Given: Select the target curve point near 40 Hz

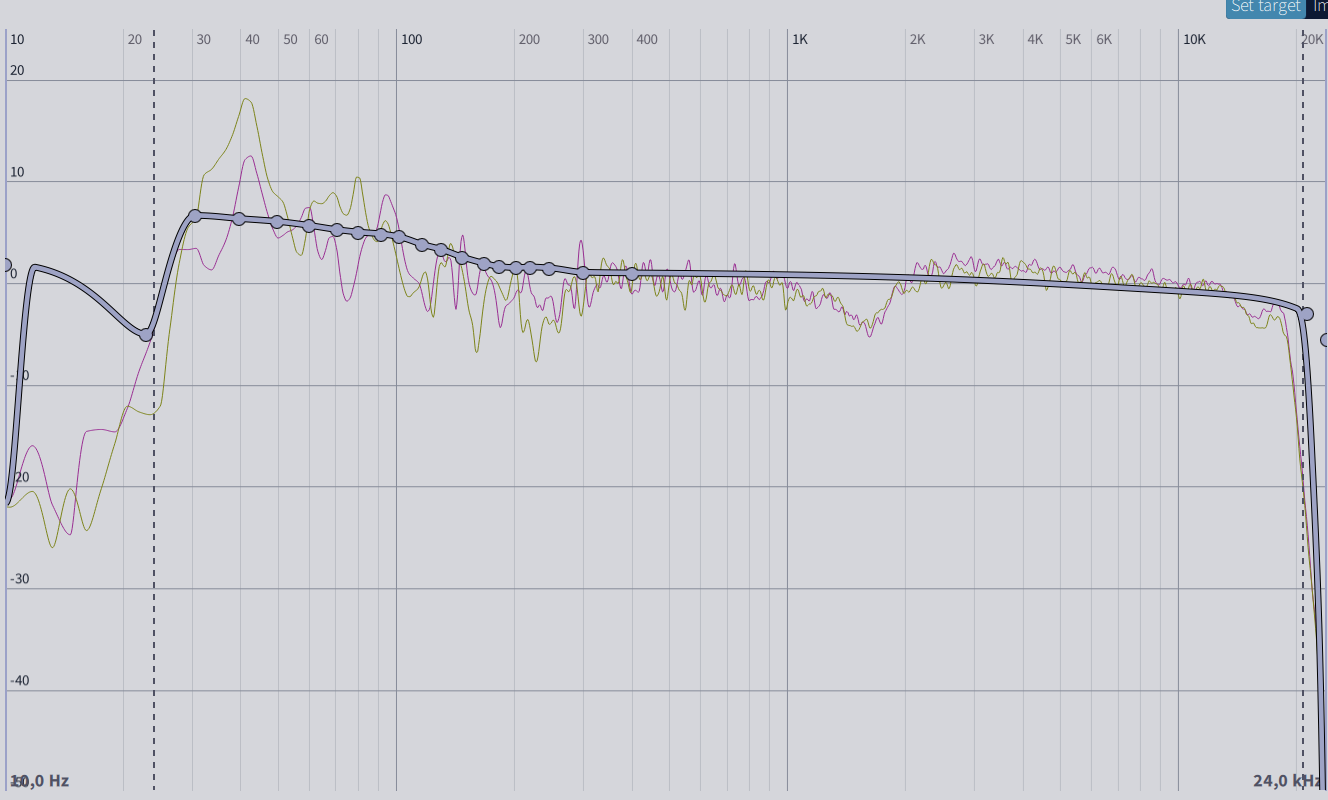Looking at the screenshot, I should [x=239, y=218].
